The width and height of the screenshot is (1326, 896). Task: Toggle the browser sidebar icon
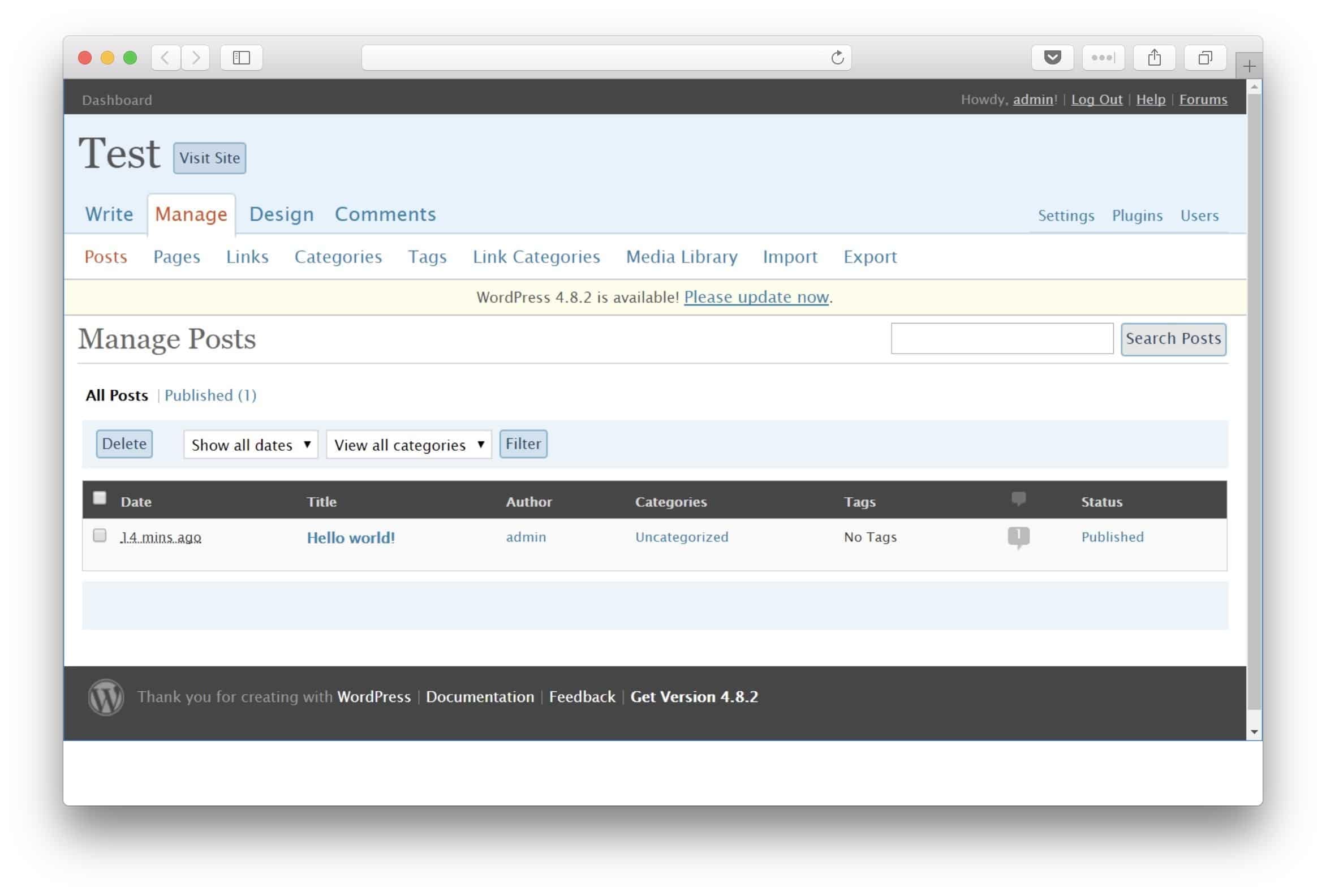pyautogui.click(x=242, y=58)
